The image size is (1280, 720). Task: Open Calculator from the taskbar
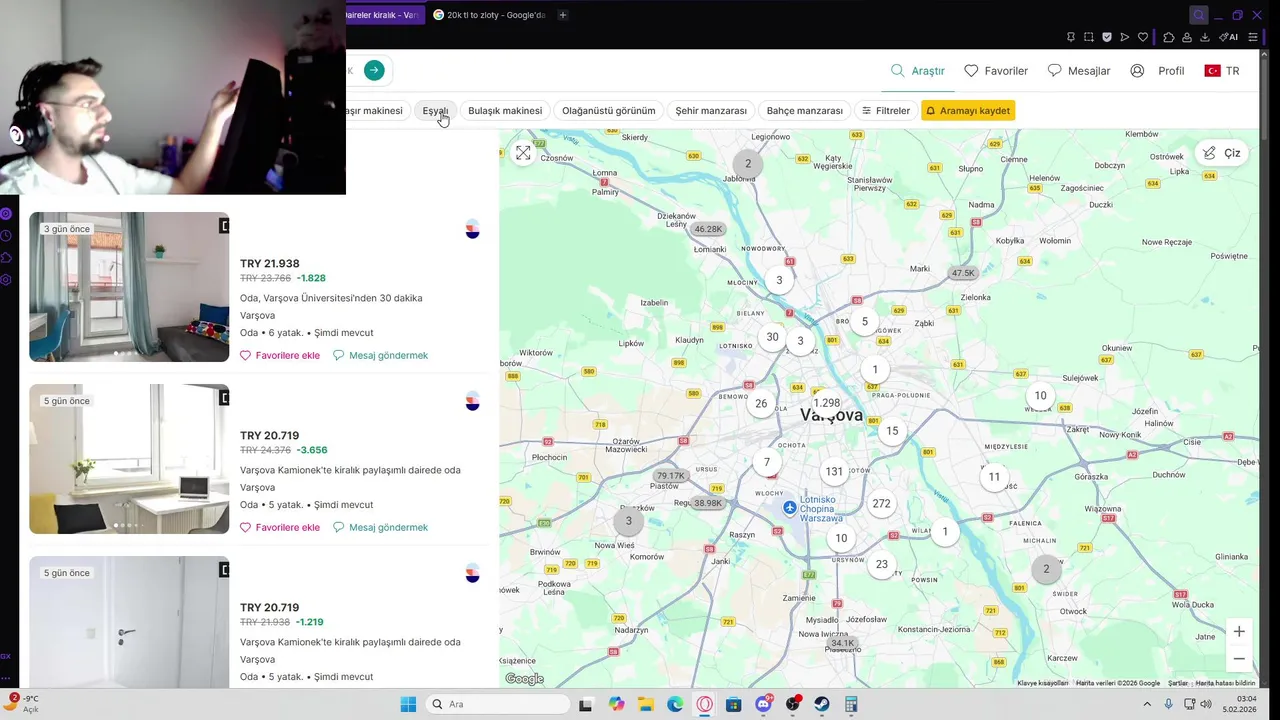click(x=851, y=704)
